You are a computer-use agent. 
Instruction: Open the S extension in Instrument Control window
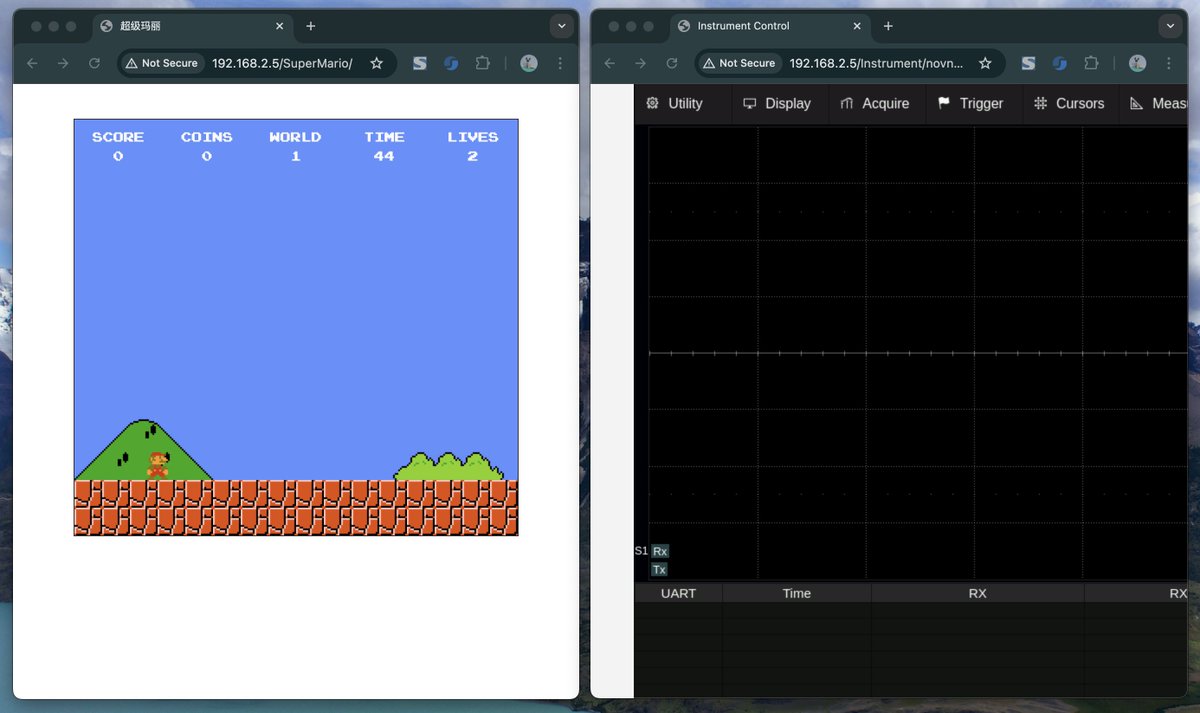[1027, 63]
